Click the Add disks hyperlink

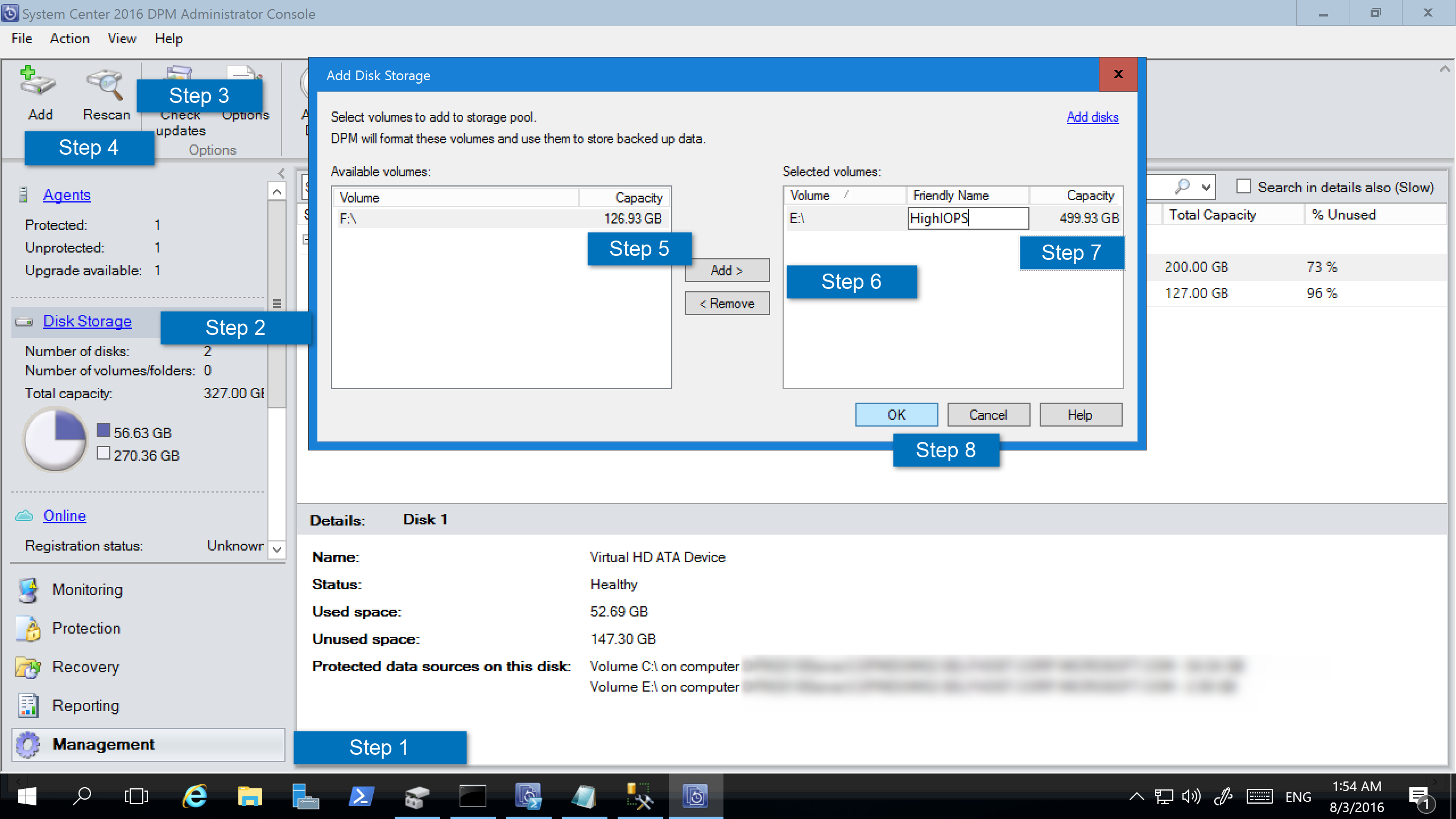(1092, 117)
